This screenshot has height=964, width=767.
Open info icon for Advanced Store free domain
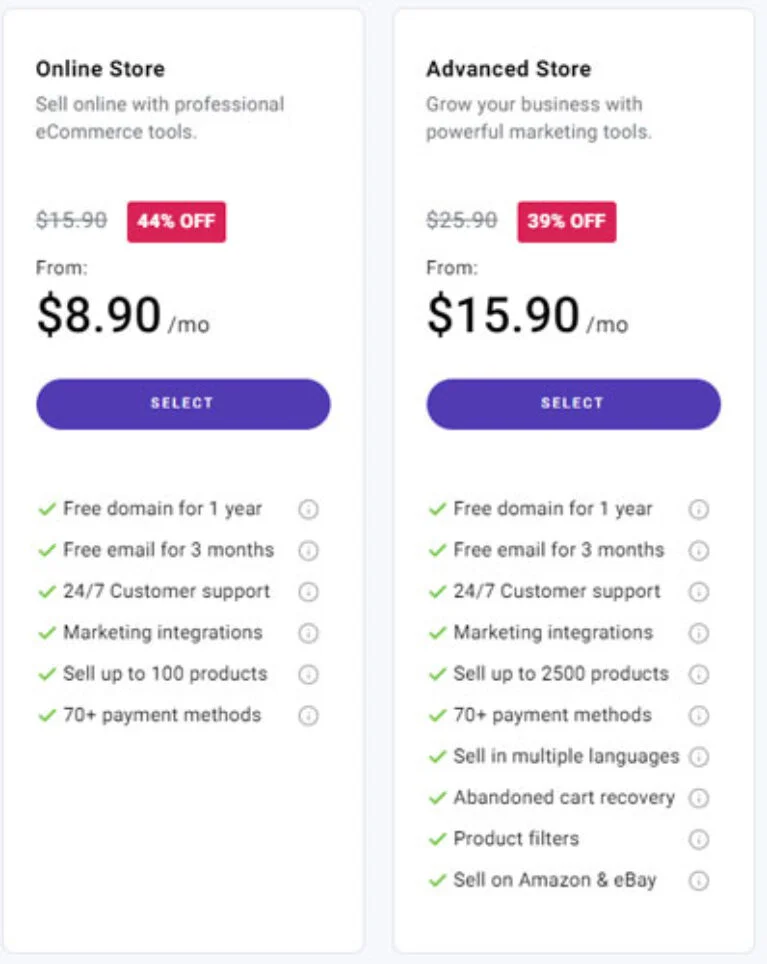tap(699, 509)
